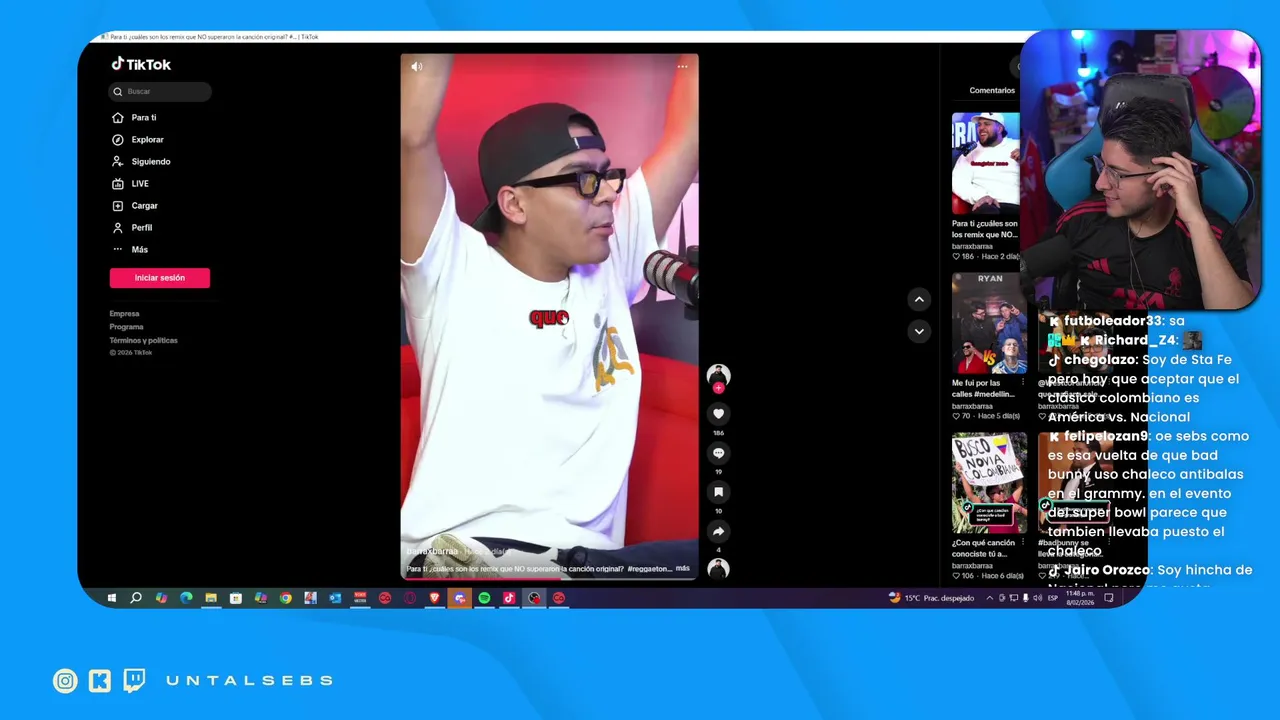This screenshot has height=720, width=1280.
Task: Toggle the video sound speaker icon
Action: coord(416,67)
